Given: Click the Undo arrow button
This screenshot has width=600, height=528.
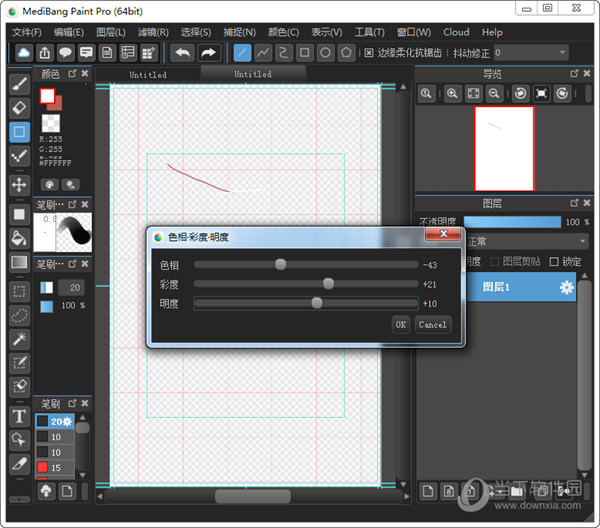Looking at the screenshot, I should point(182,53).
